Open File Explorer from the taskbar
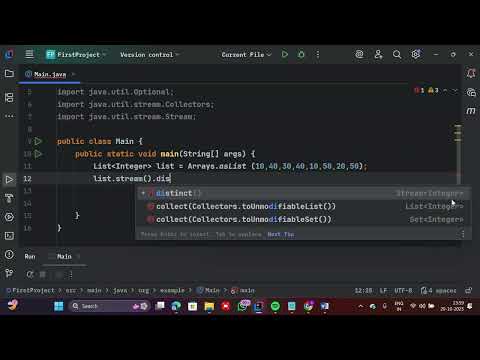Screen dimensions: 480x360 point(209,306)
